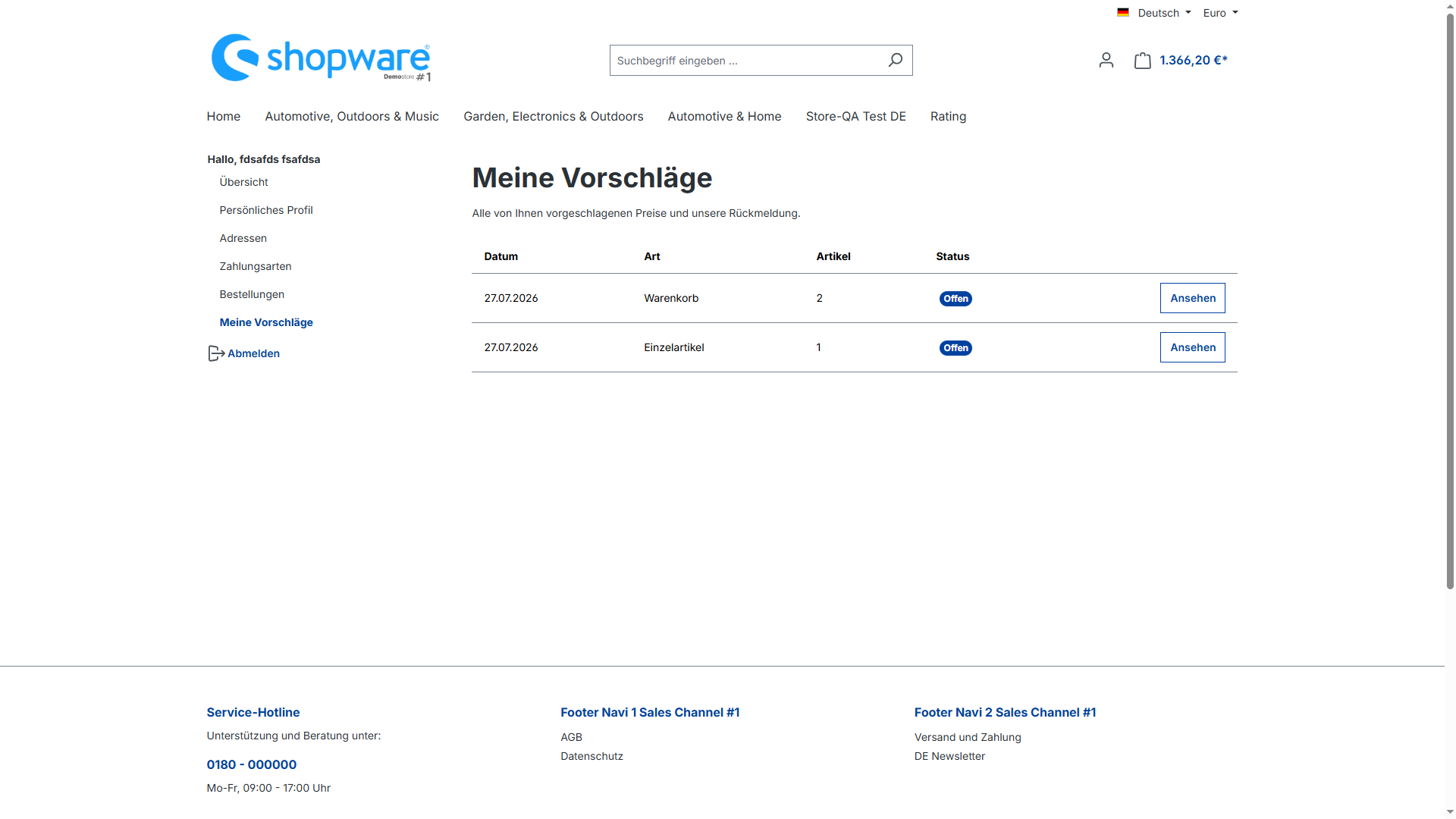Click the scrollbar down arrow
Viewport: 1456px width, 819px height.
(1450, 813)
